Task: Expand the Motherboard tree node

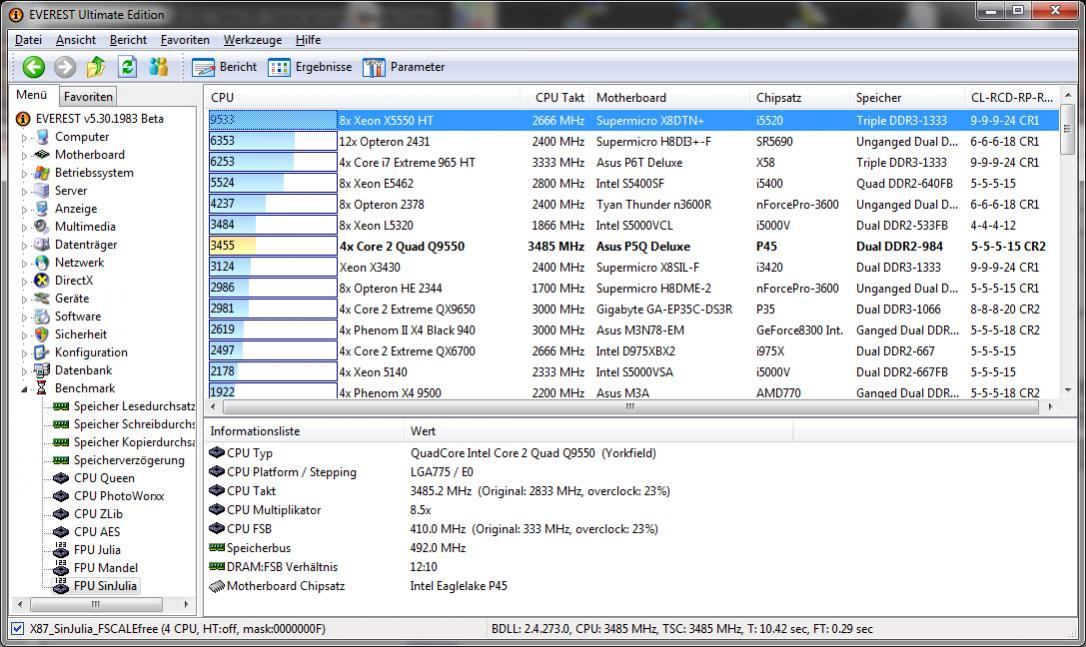Action: (24, 155)
